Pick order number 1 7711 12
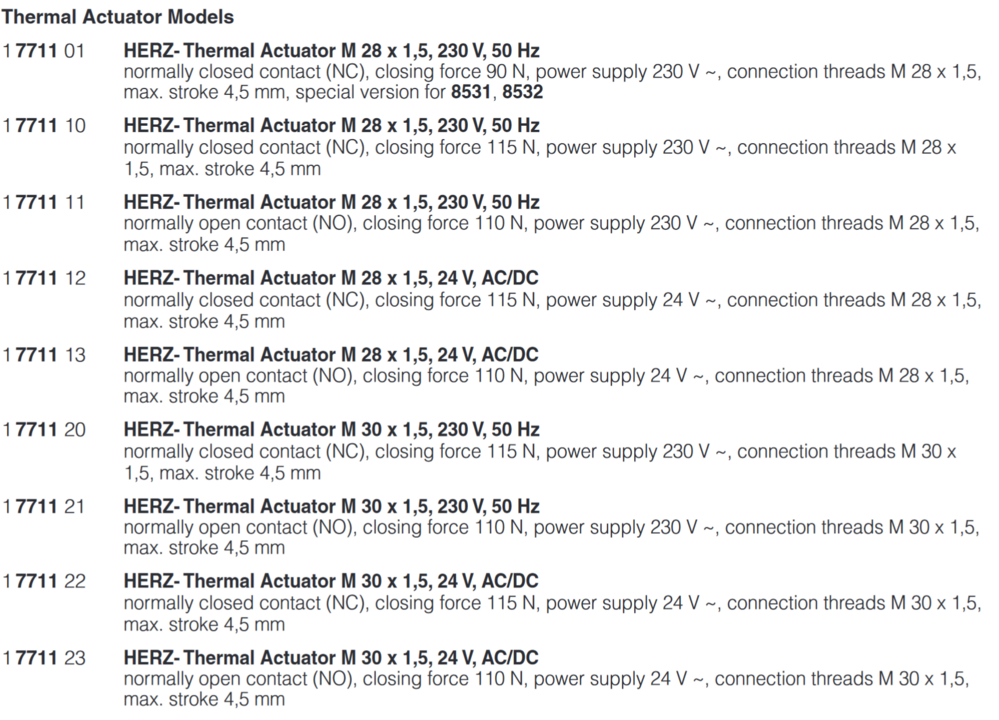 tap(44, 278)
